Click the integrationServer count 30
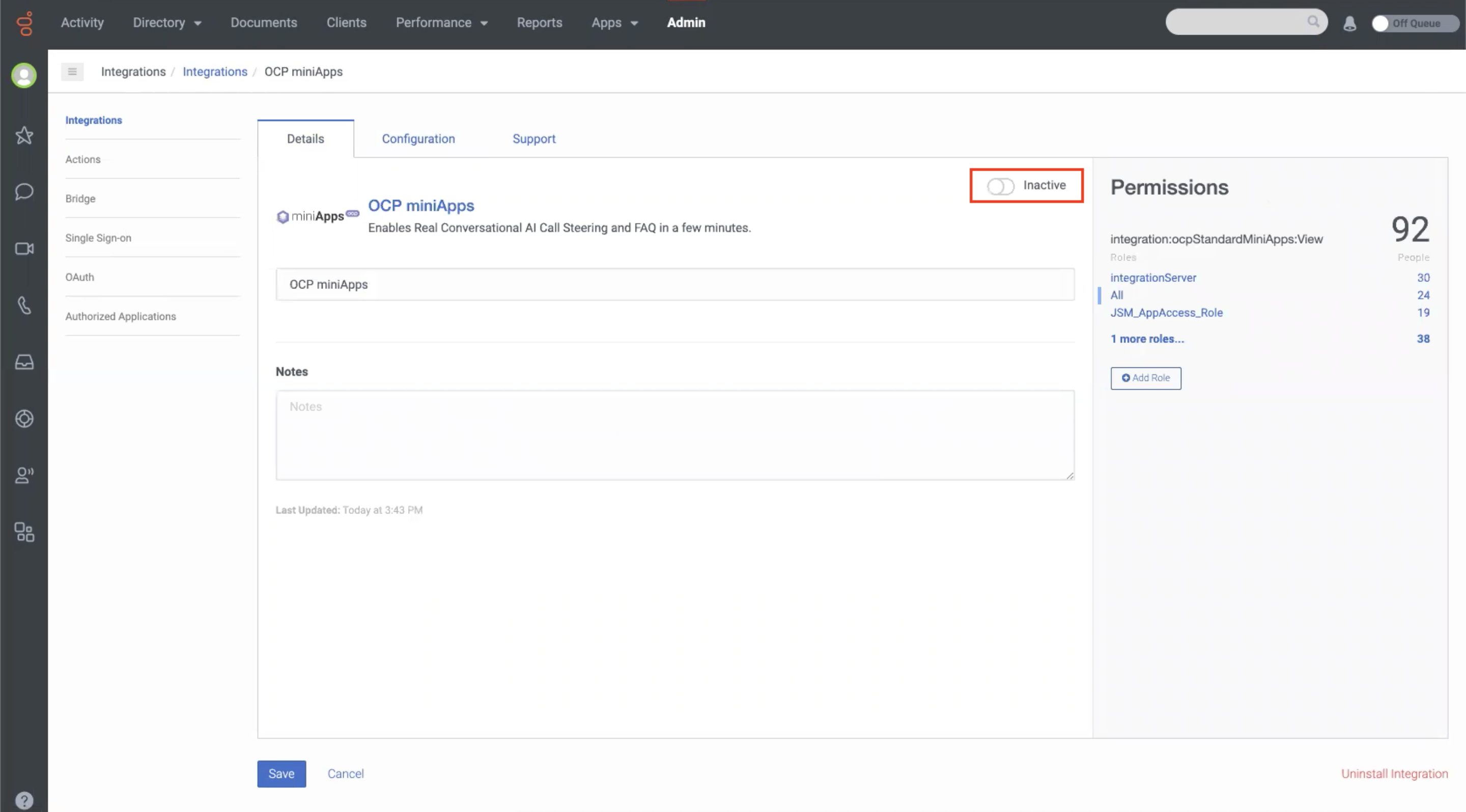Viewport: 1466px width, 812px height. pos(1423,277)
